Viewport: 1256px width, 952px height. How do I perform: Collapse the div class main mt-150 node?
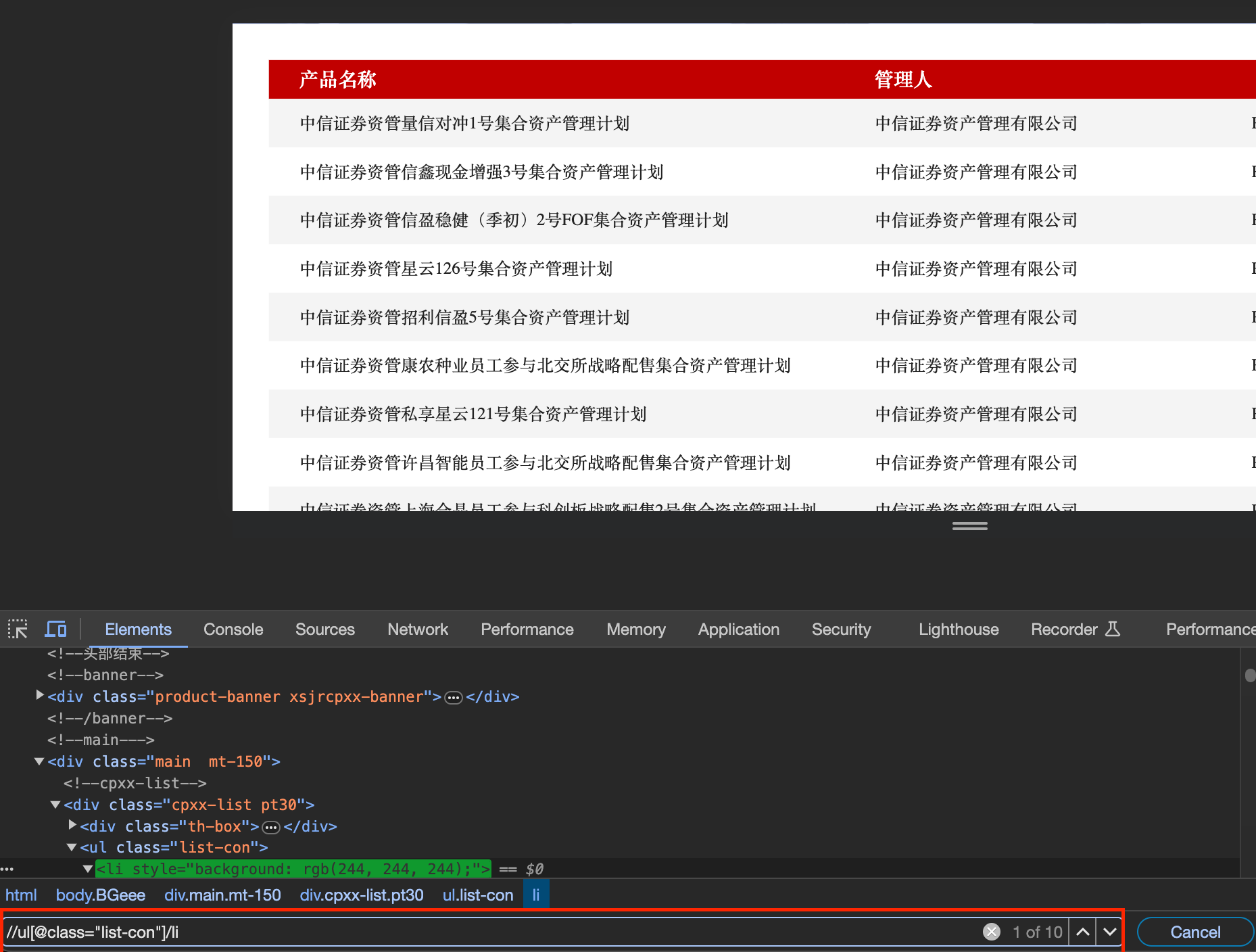click(x=40, y=761)
